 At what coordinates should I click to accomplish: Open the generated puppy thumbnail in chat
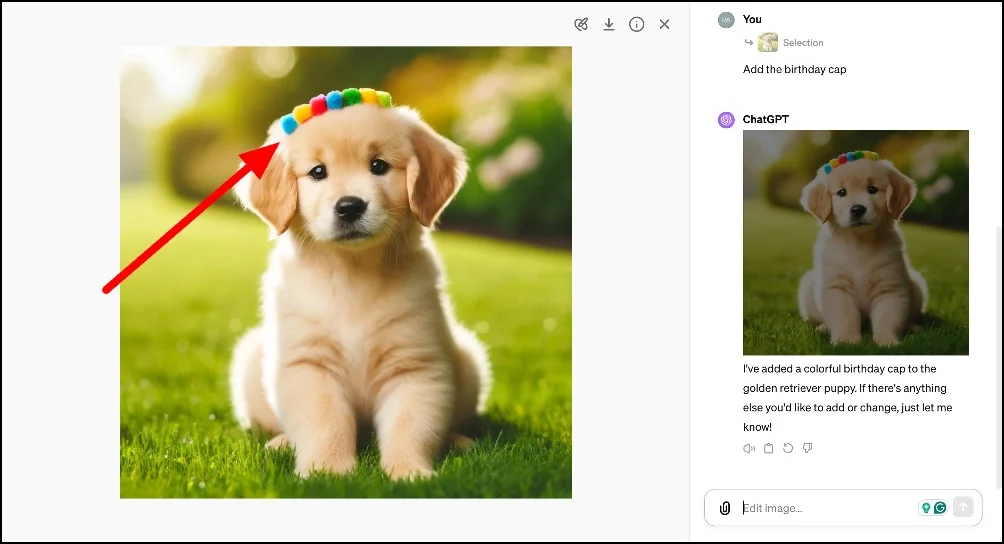(x=855, y=242)
